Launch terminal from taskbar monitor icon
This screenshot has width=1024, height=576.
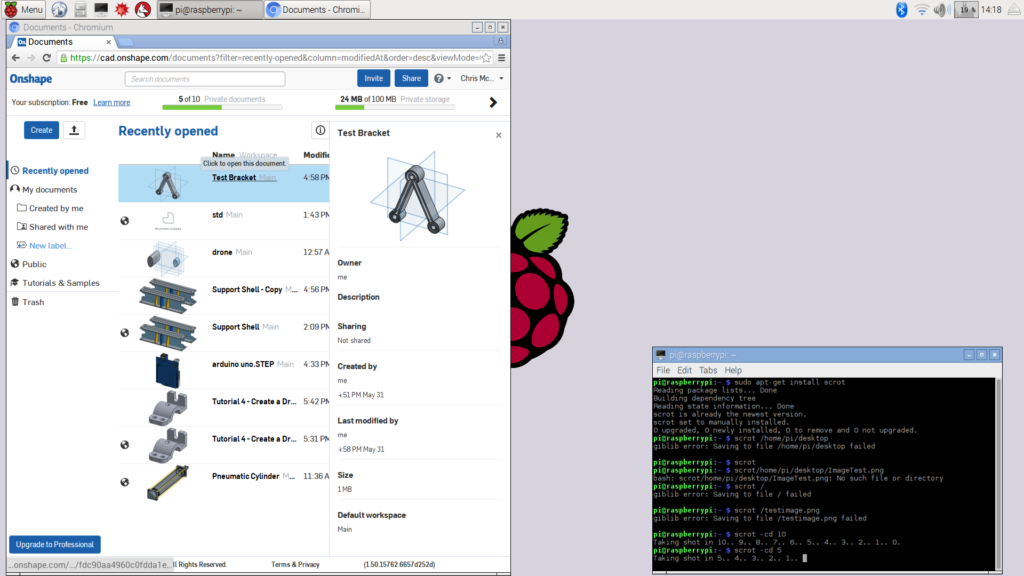pos(101,9)
